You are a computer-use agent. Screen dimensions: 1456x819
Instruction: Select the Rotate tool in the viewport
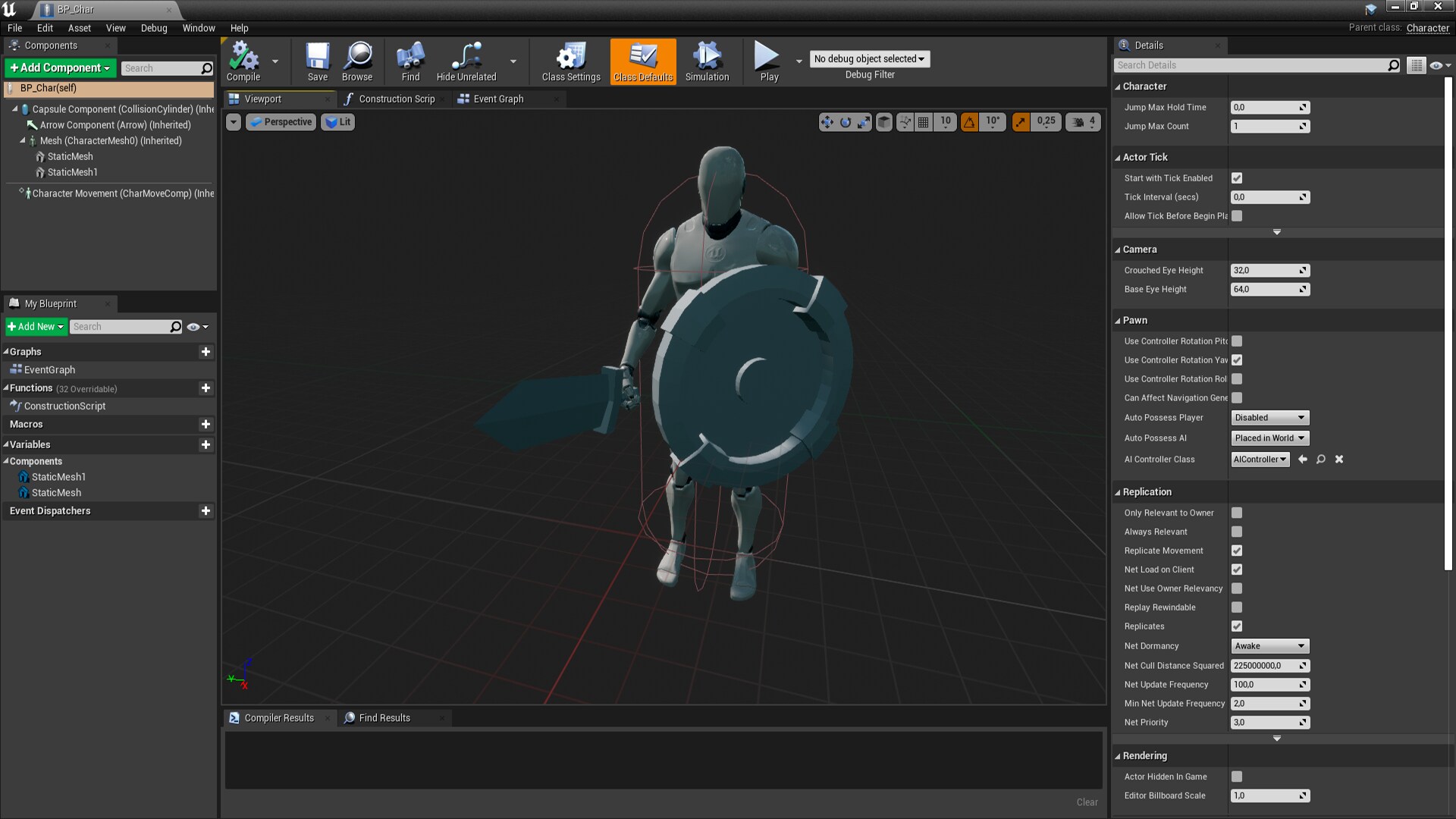click(846, 121)
